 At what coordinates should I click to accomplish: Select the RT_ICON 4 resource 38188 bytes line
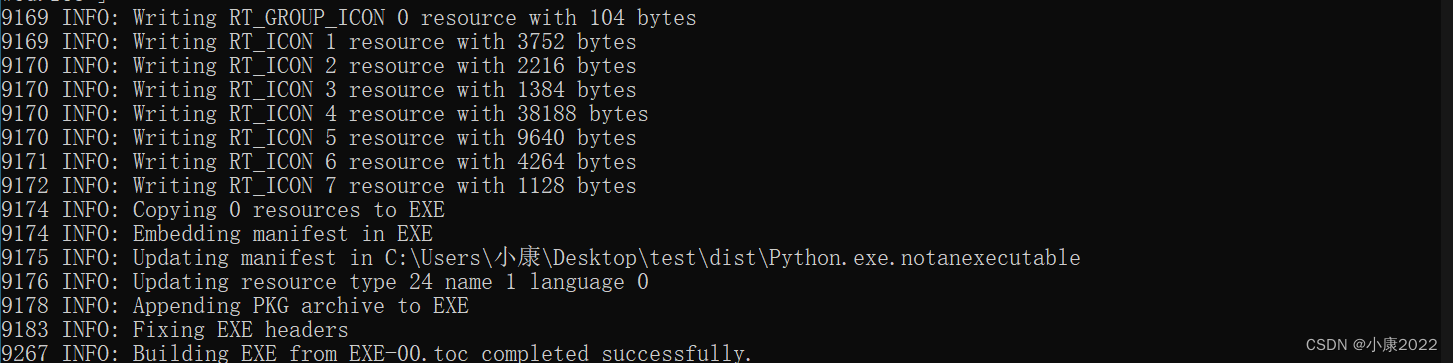click(x=324, y=114)
